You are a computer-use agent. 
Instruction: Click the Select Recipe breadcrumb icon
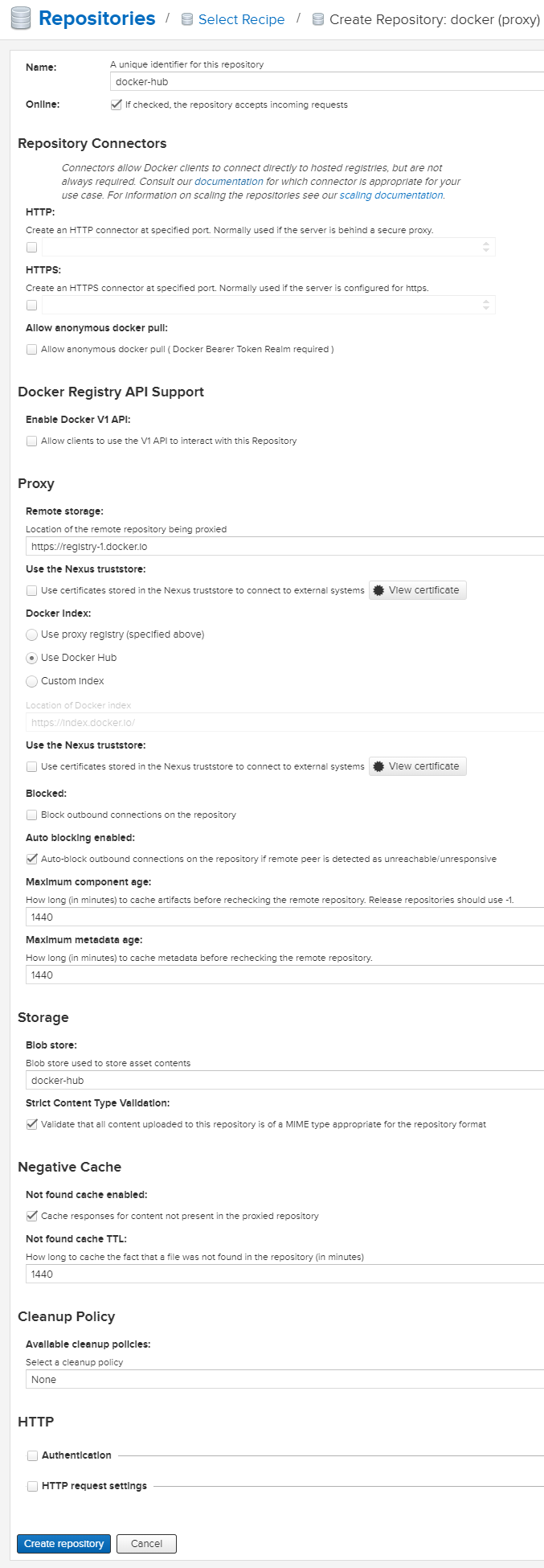(x=187, y=19)
